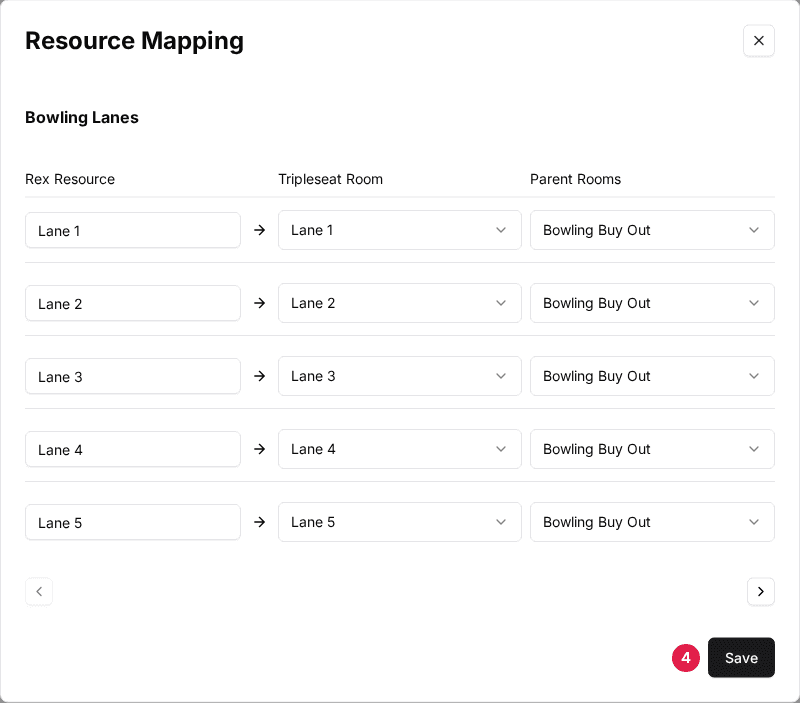Screen dimensions: 800x703
Task: Click the Tripleseat Room column header
Action: (x=330, y=179)
